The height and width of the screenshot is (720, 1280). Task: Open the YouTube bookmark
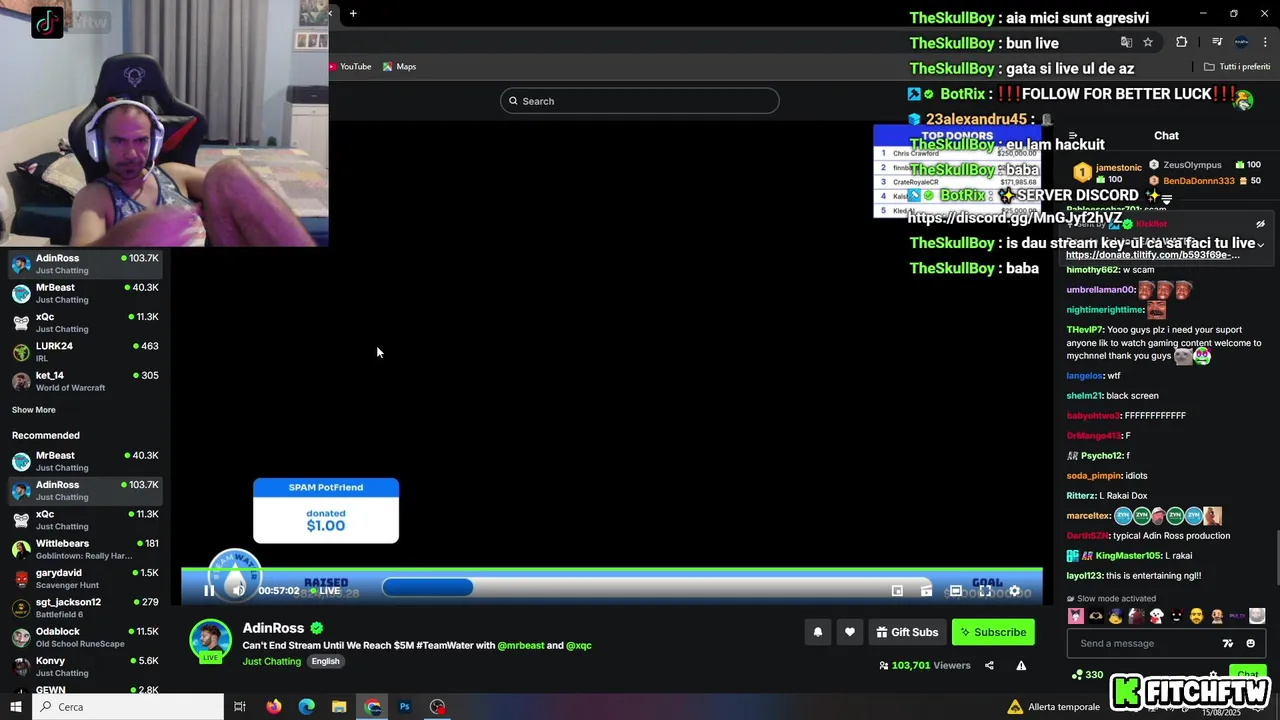(350, 67)
